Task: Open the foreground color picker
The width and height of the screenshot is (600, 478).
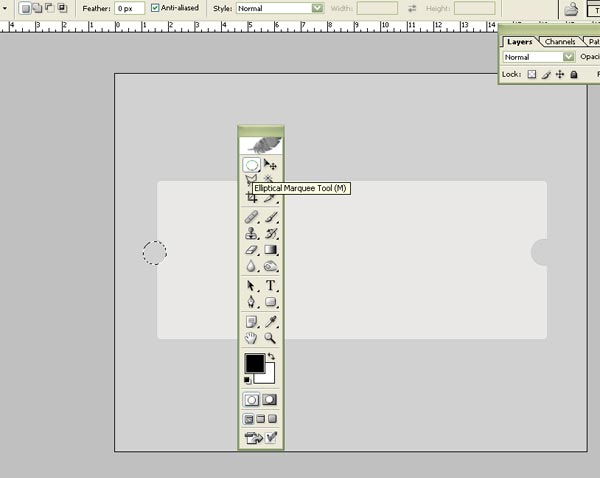Action: 254,363
